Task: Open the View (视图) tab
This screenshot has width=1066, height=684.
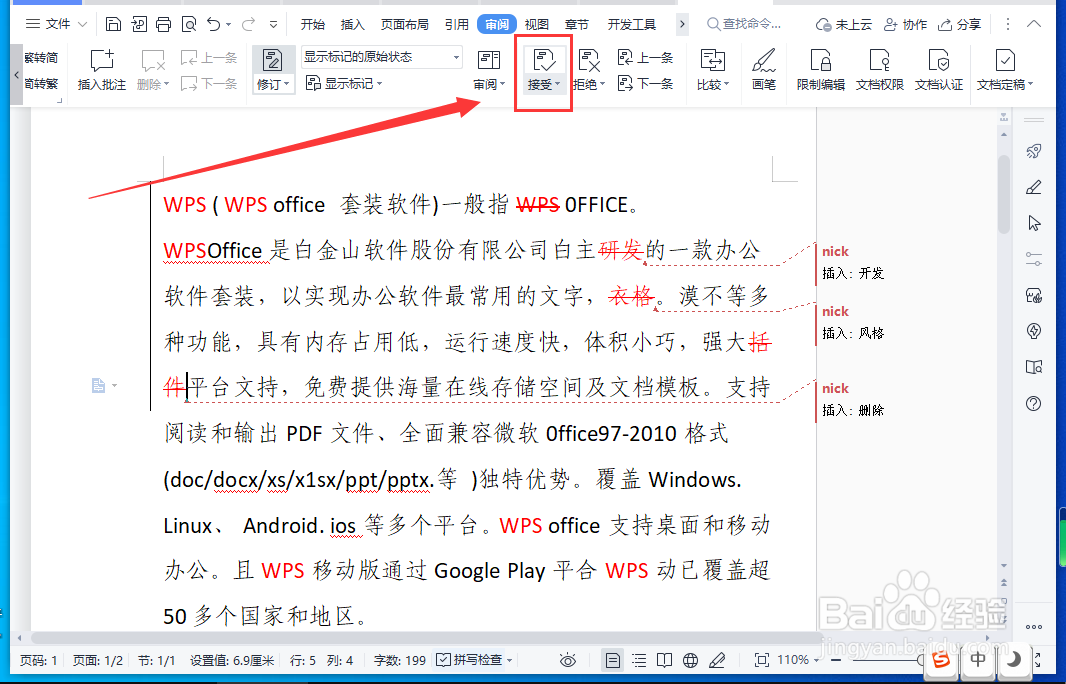Action: (536, 24)
